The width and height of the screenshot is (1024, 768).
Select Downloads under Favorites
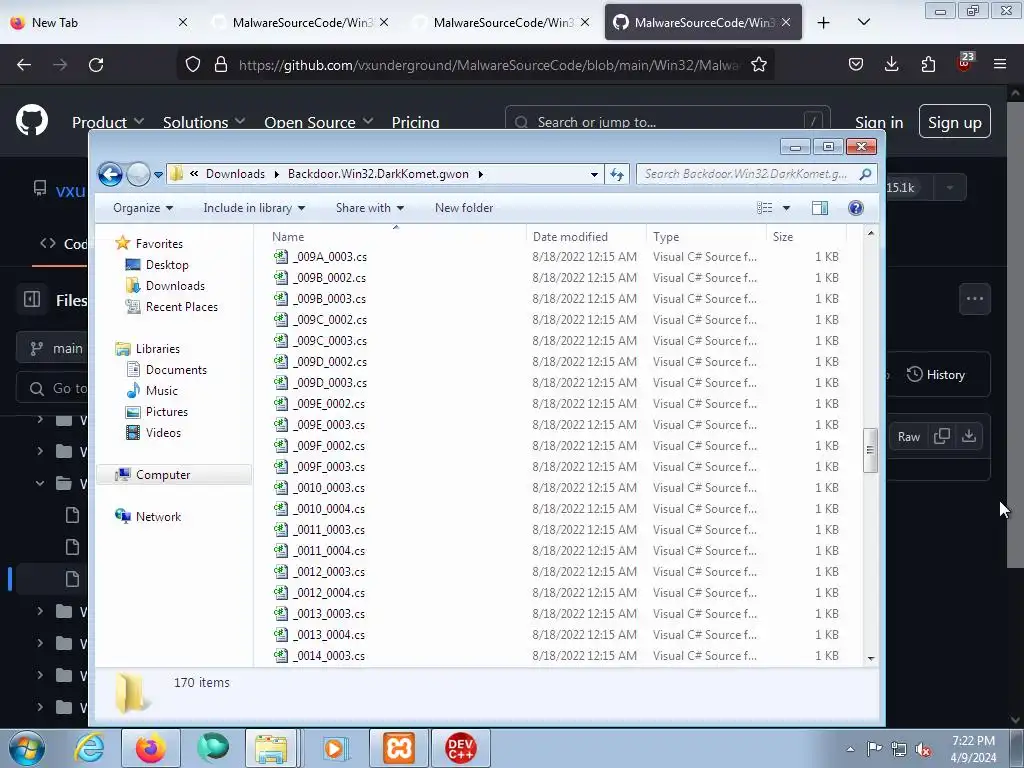pos(175,285)
